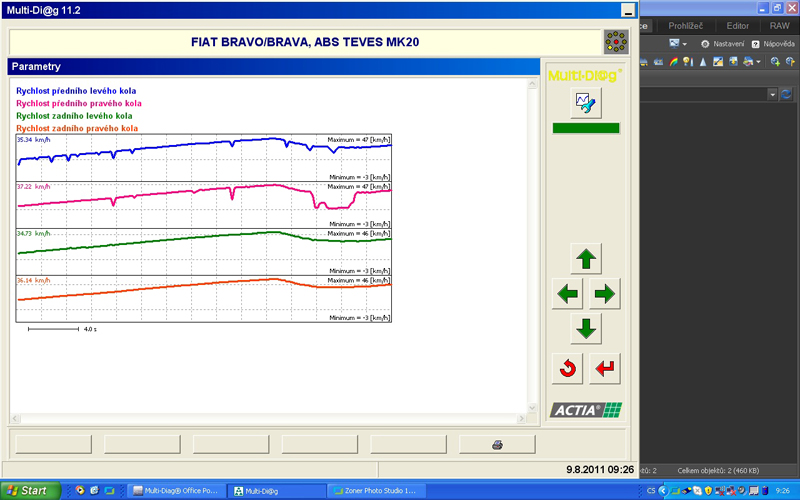The image size is (800, 500).
Task: Click the levels adjustment icon in Zoner toolbar
Action: [658, 62]
